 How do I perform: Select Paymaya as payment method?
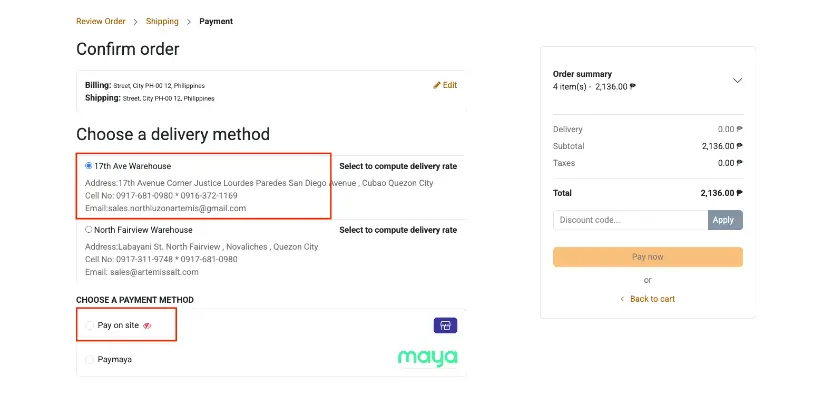90,359
